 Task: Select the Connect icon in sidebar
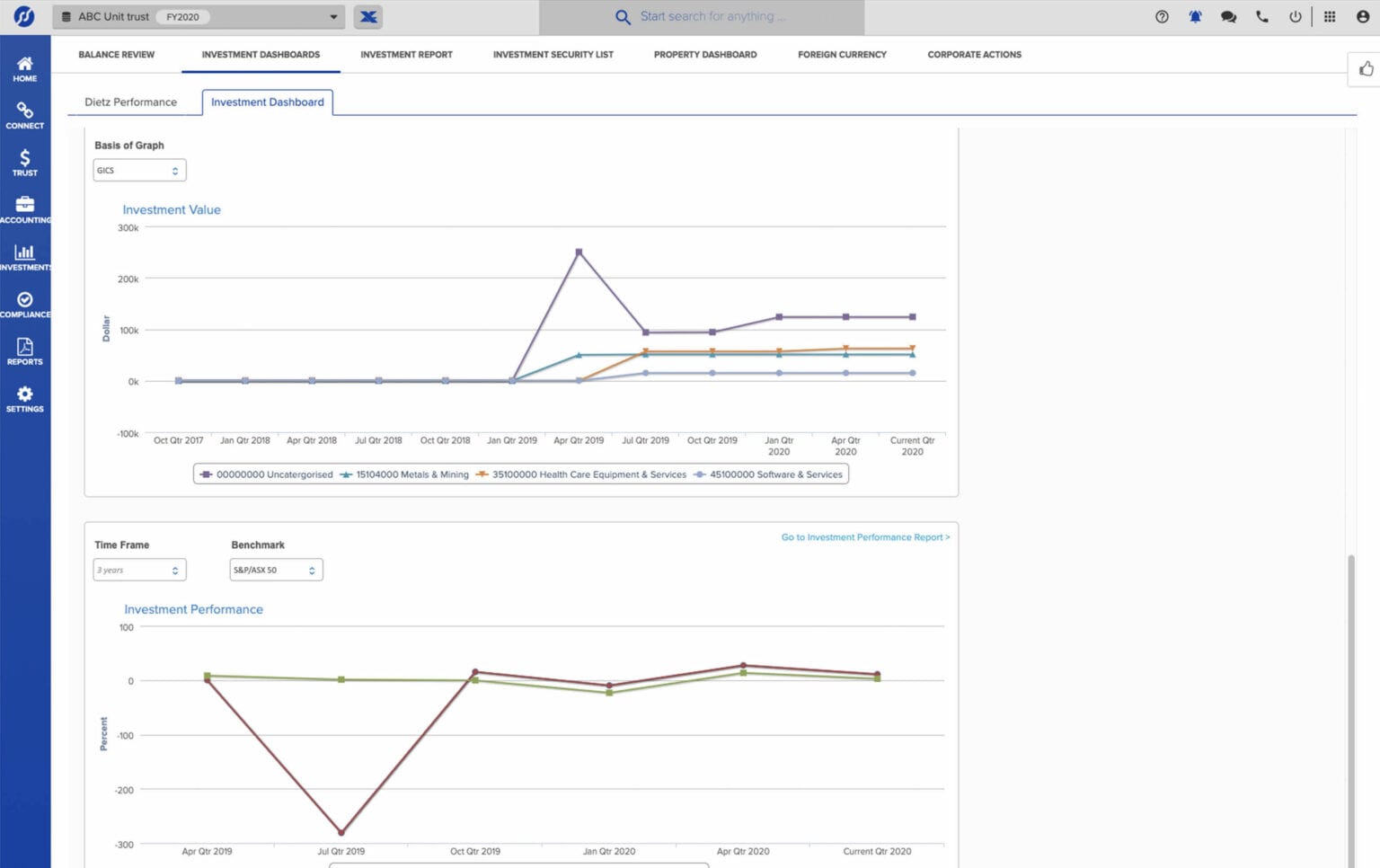coord(24,115)
